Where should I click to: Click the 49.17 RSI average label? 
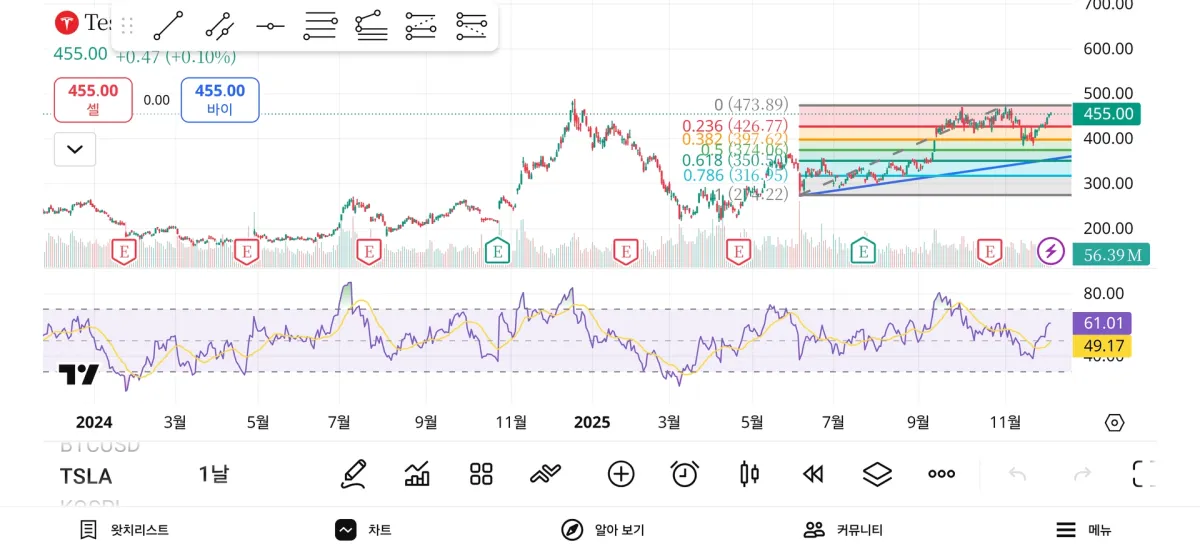click(1101, 346)
